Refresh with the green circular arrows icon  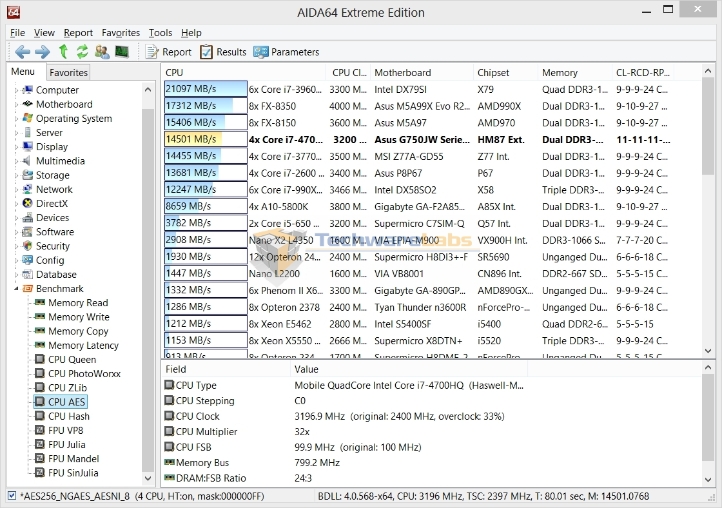[82, 52]
